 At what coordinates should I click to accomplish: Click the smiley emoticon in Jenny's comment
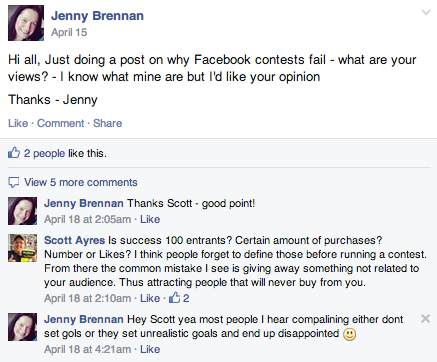click(349, 334)
